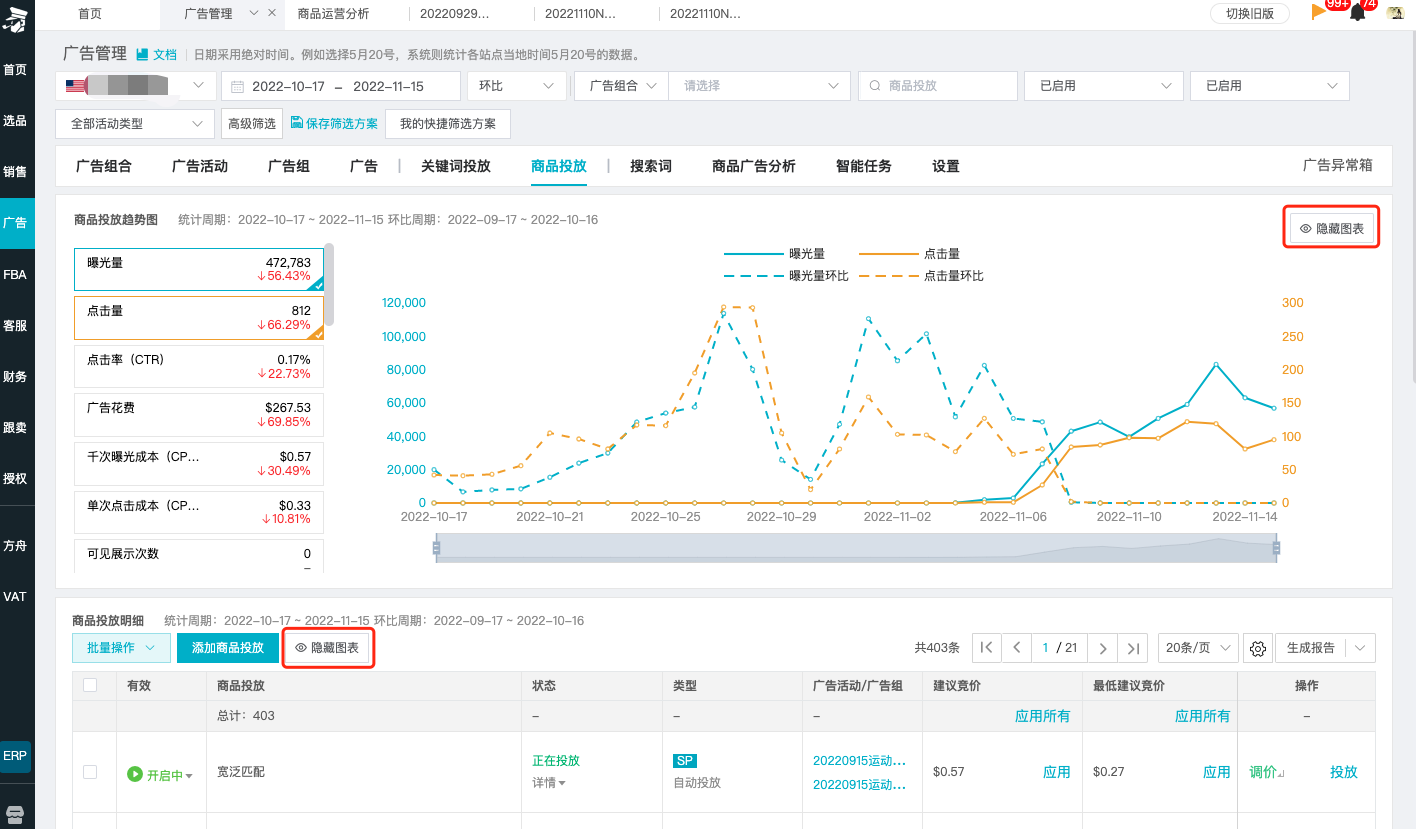The width and height of the screenshot is (1416, 829).
Task: Jump to the last results page
Action: click(1133, 648)
